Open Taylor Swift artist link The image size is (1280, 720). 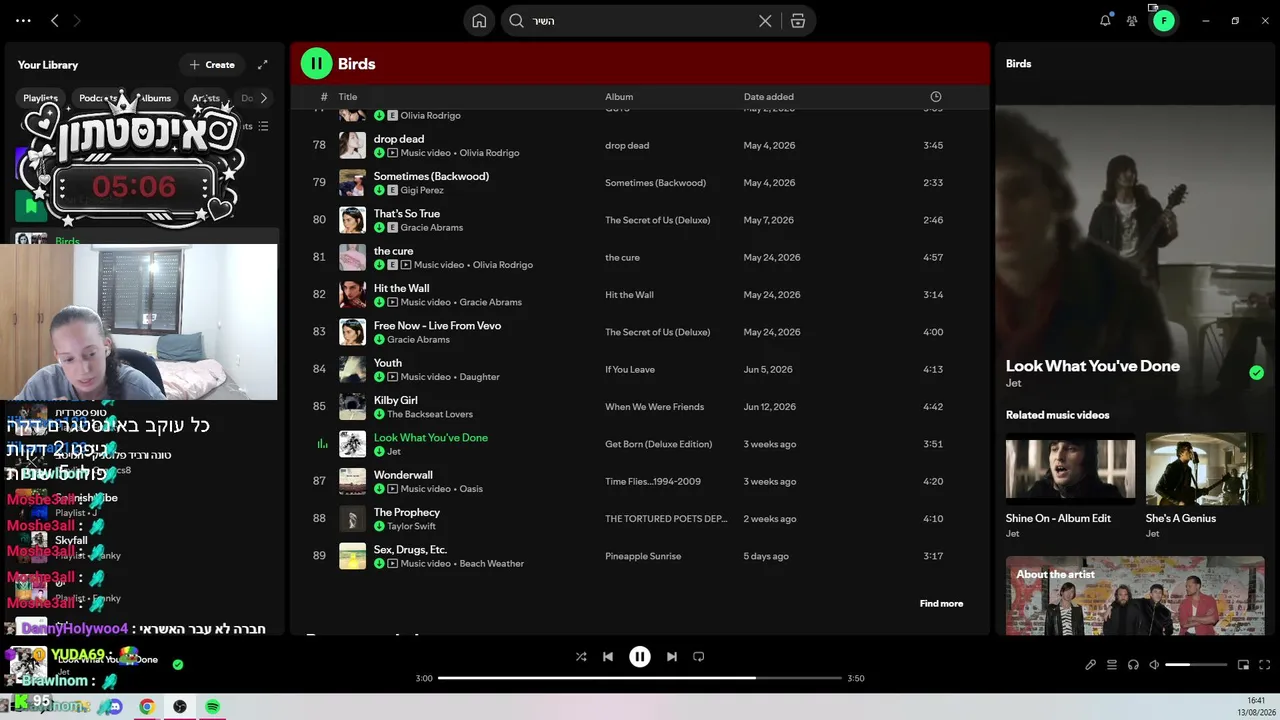[x=412, y=526]
